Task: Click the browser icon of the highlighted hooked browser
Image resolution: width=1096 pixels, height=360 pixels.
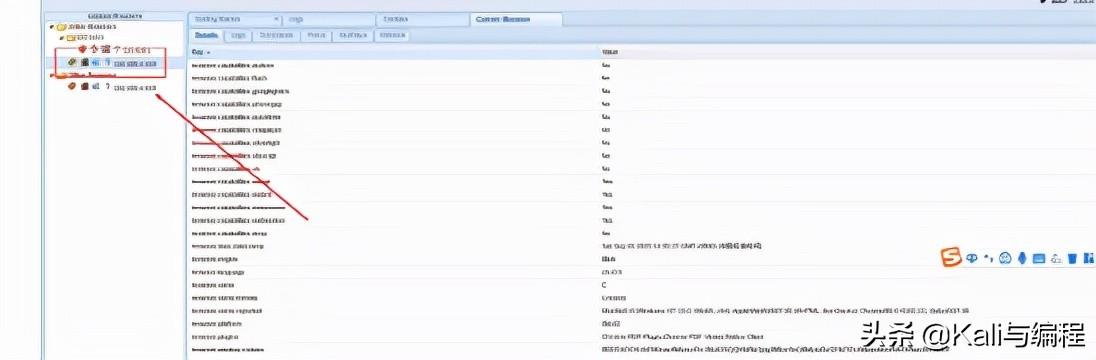Action: pyautogui.click(x=71, y=63)
